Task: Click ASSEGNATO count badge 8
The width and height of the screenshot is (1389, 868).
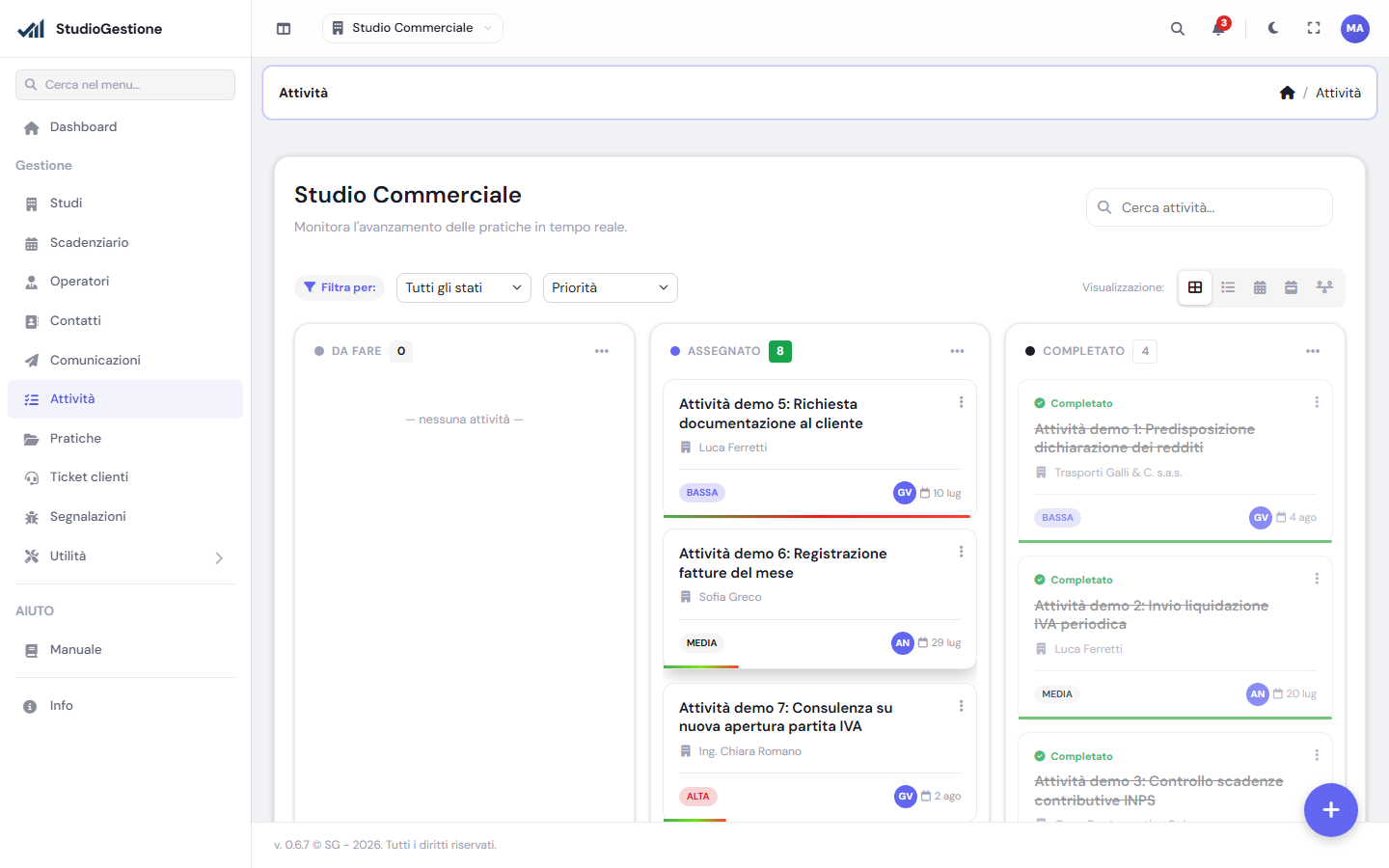Action: point(780,351)
